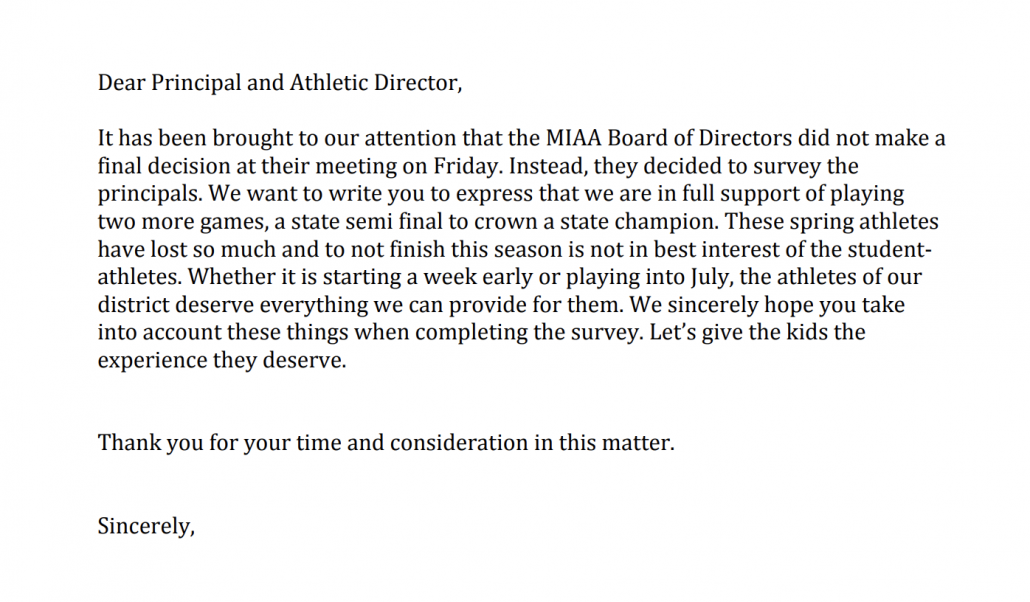Select the word 'principals' at line start
Image resolution: width=1030 pixels, height=602 pixels.
point(150,194)
